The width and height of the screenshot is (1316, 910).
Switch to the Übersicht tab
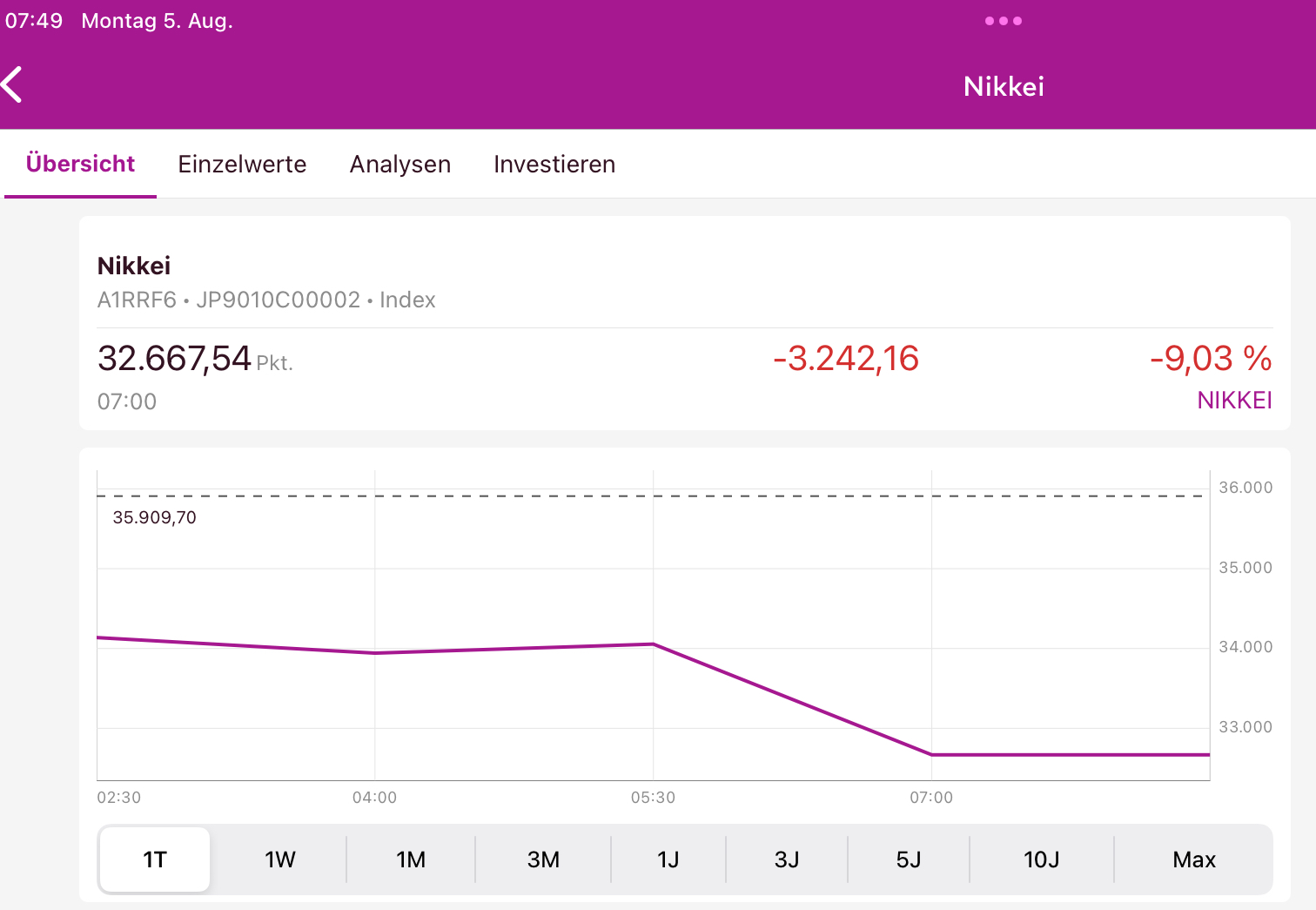click(80, 164)
